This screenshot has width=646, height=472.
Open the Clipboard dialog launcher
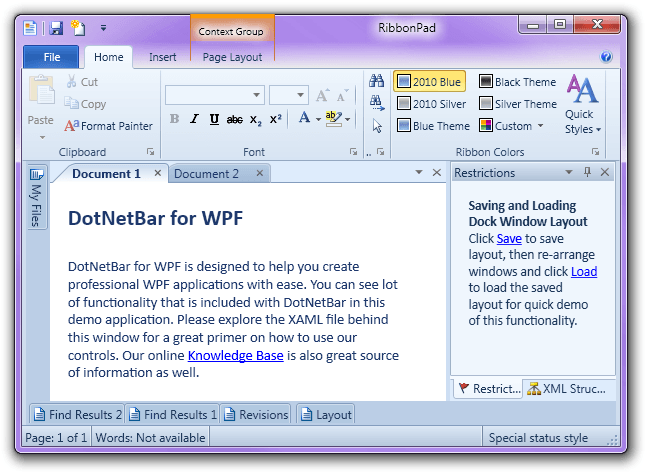pyautogui.click(x=150, y=152)
